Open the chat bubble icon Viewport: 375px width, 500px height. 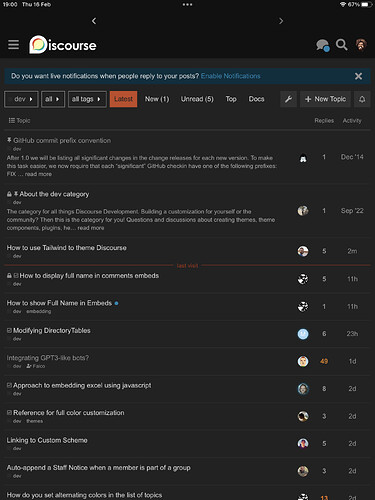click(x=322, y=45)
